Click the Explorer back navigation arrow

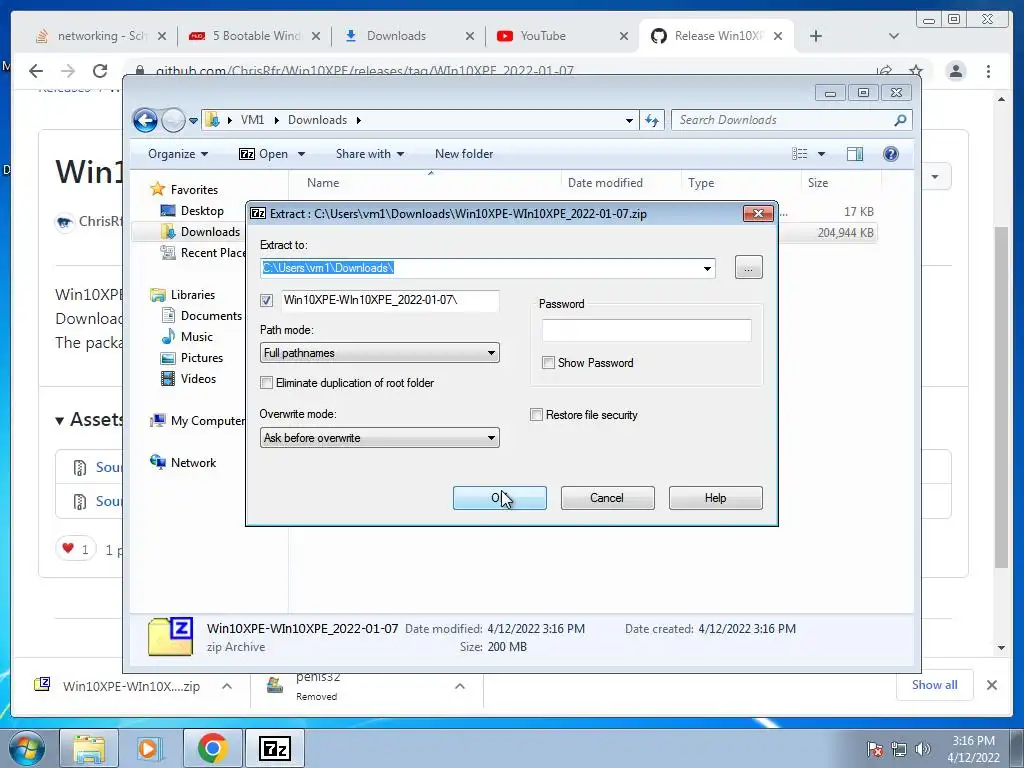(x=145, y=120)
